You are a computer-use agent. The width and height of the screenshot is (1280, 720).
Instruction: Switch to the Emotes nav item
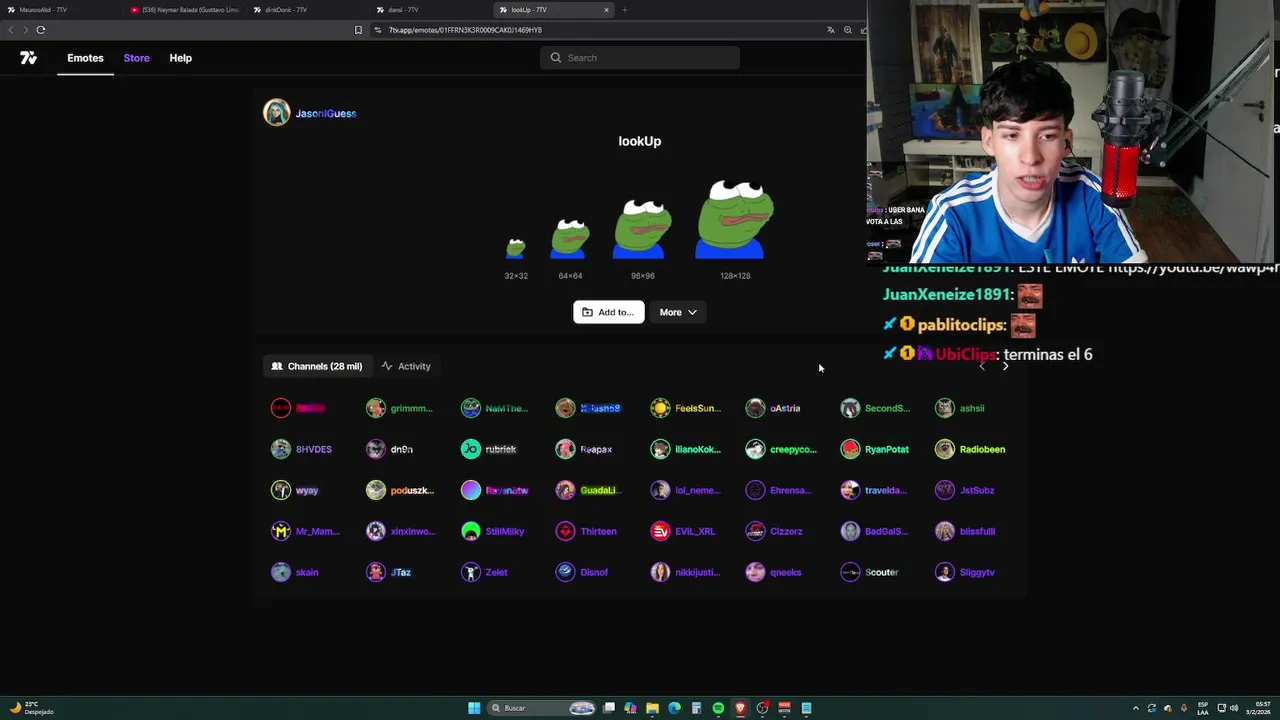85,58
